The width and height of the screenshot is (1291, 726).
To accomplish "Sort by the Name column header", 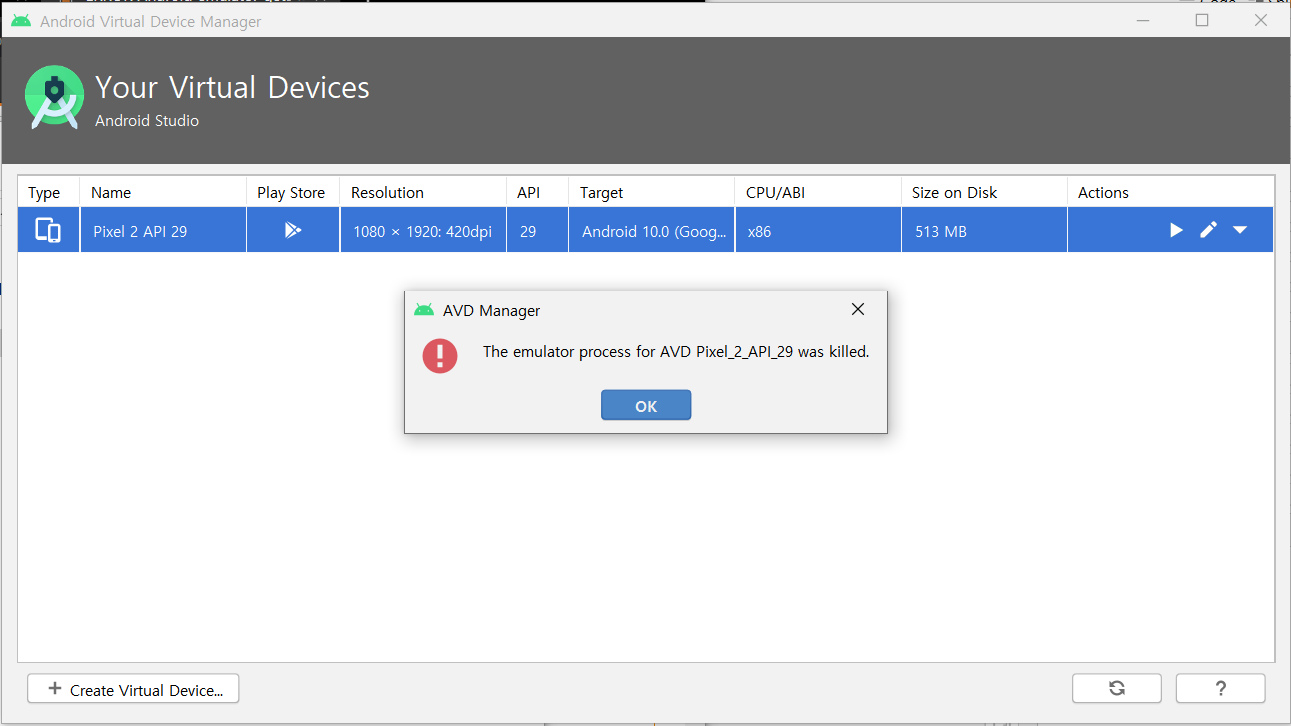I will 163,192.
